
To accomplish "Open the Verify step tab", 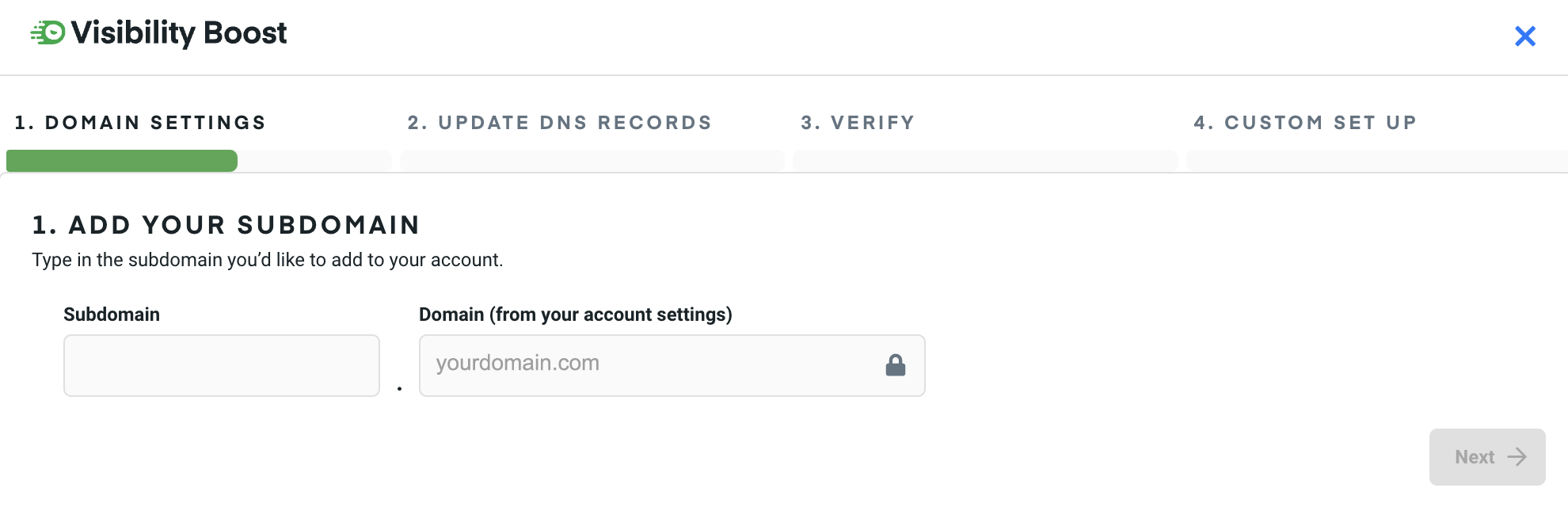I will click(x=858, y=123).
